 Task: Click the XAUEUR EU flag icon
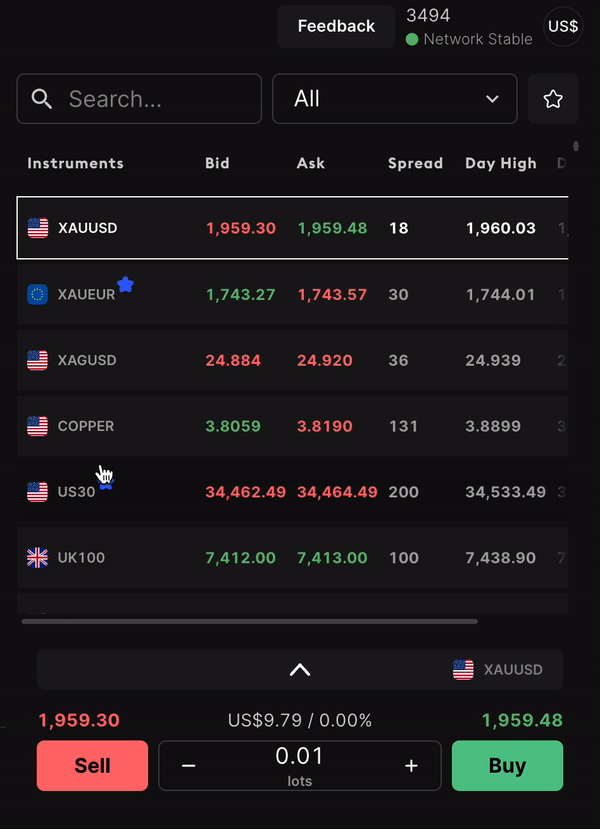click(38, 294)
